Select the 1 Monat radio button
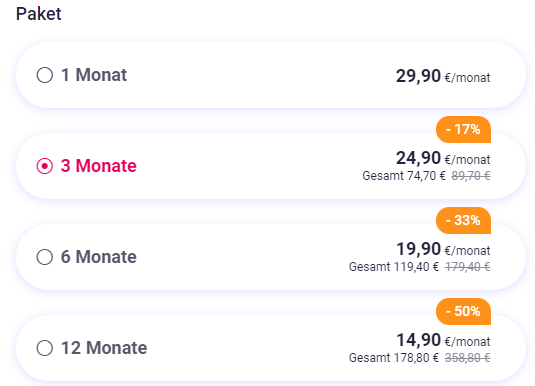This screenshot has width=535, height=386. 45,75
